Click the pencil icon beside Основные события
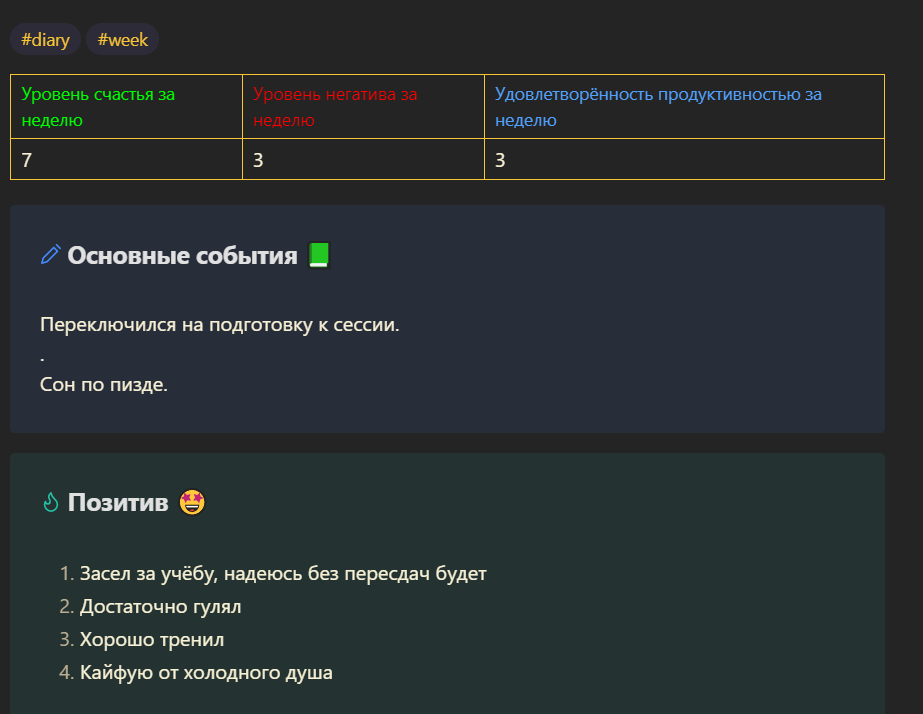This screenshot has width=923, height=714. tap(51, 255)
